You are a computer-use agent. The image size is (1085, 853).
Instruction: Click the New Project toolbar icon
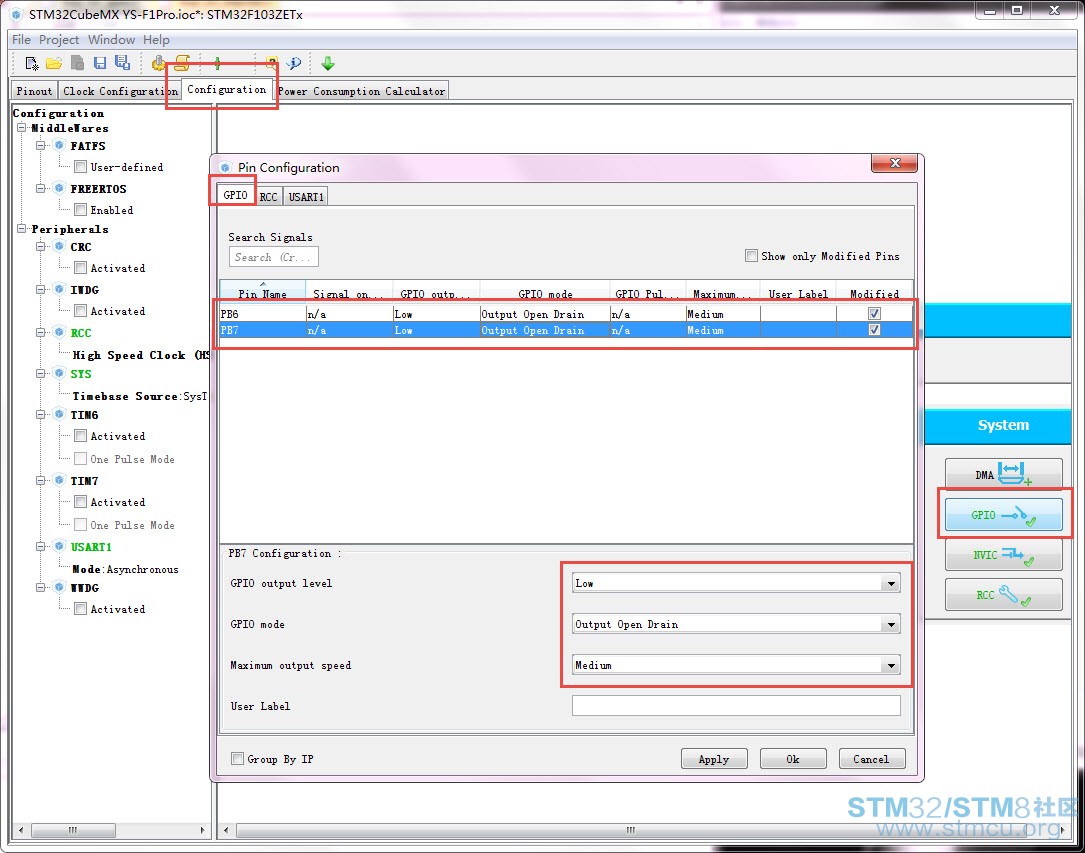click(32, 64)
